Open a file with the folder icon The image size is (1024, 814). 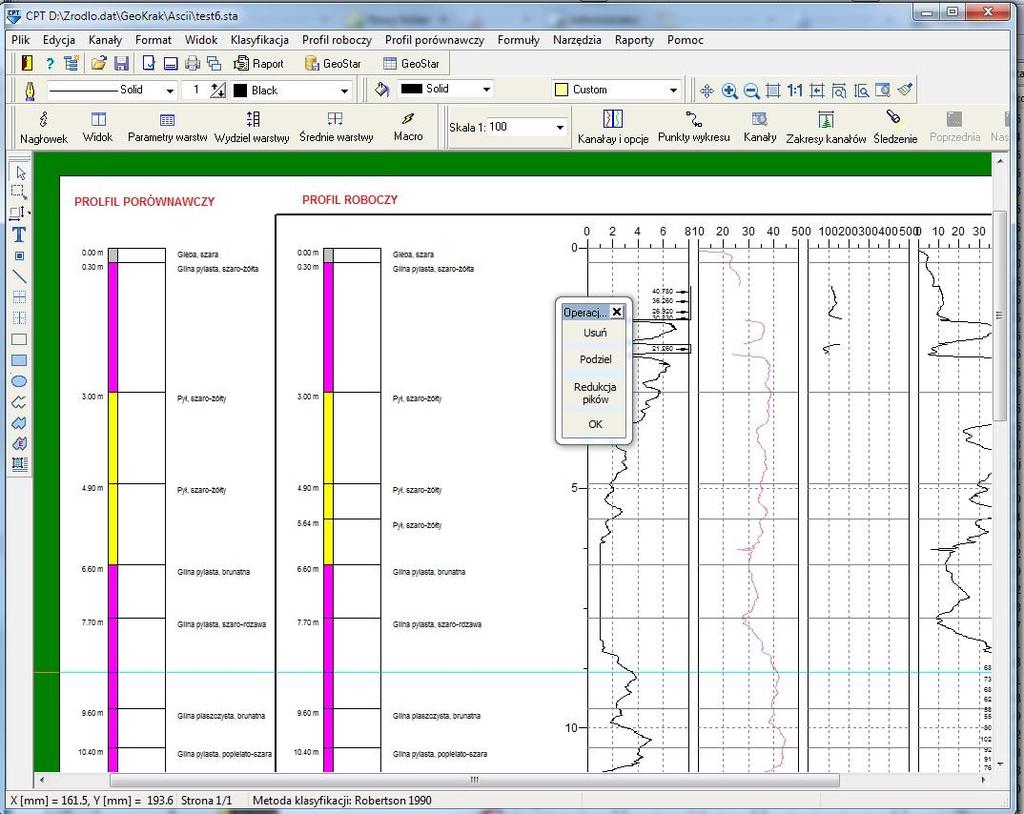point(99,63)
